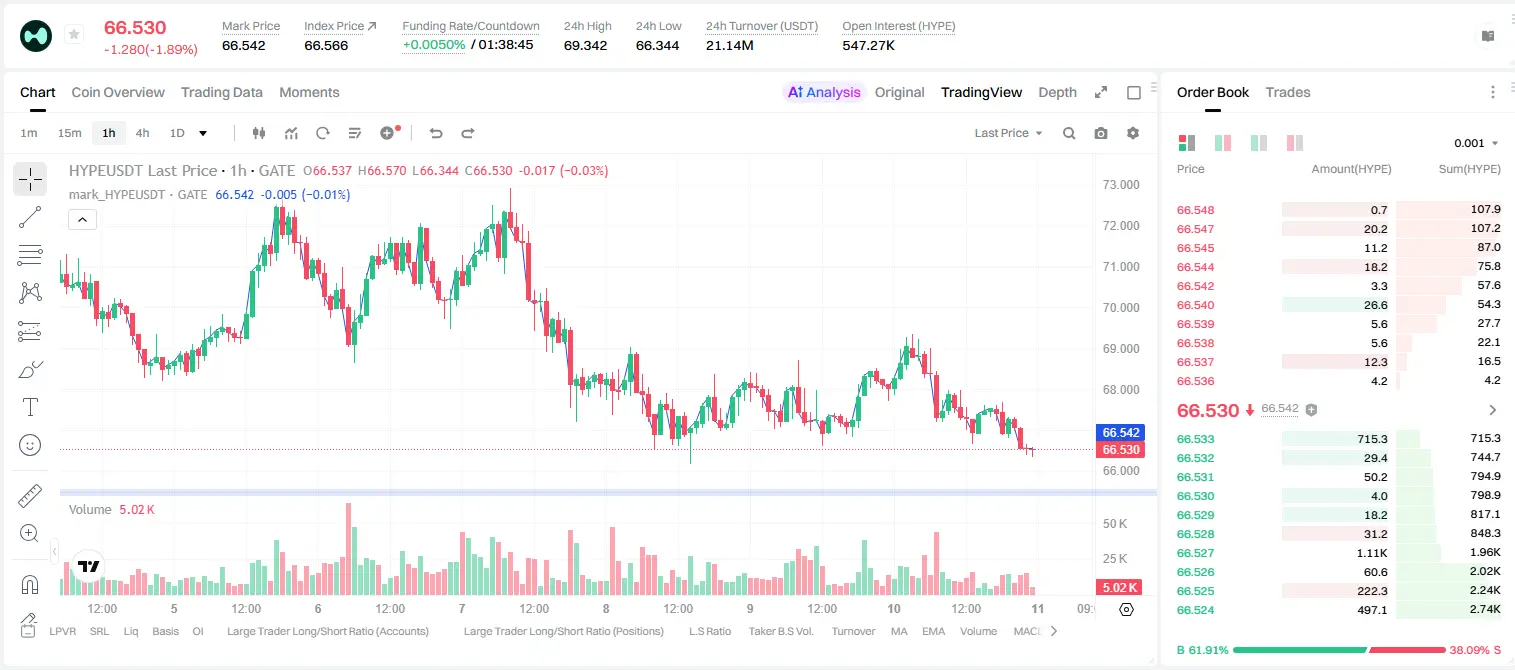The image size is (1515, 670).
Task: Open the emoji sticker tool
Action: tap(30, 445)
